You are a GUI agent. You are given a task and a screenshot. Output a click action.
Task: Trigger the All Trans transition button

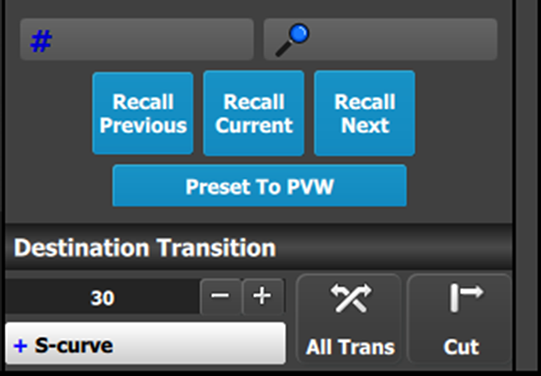[x=349, y=319]
